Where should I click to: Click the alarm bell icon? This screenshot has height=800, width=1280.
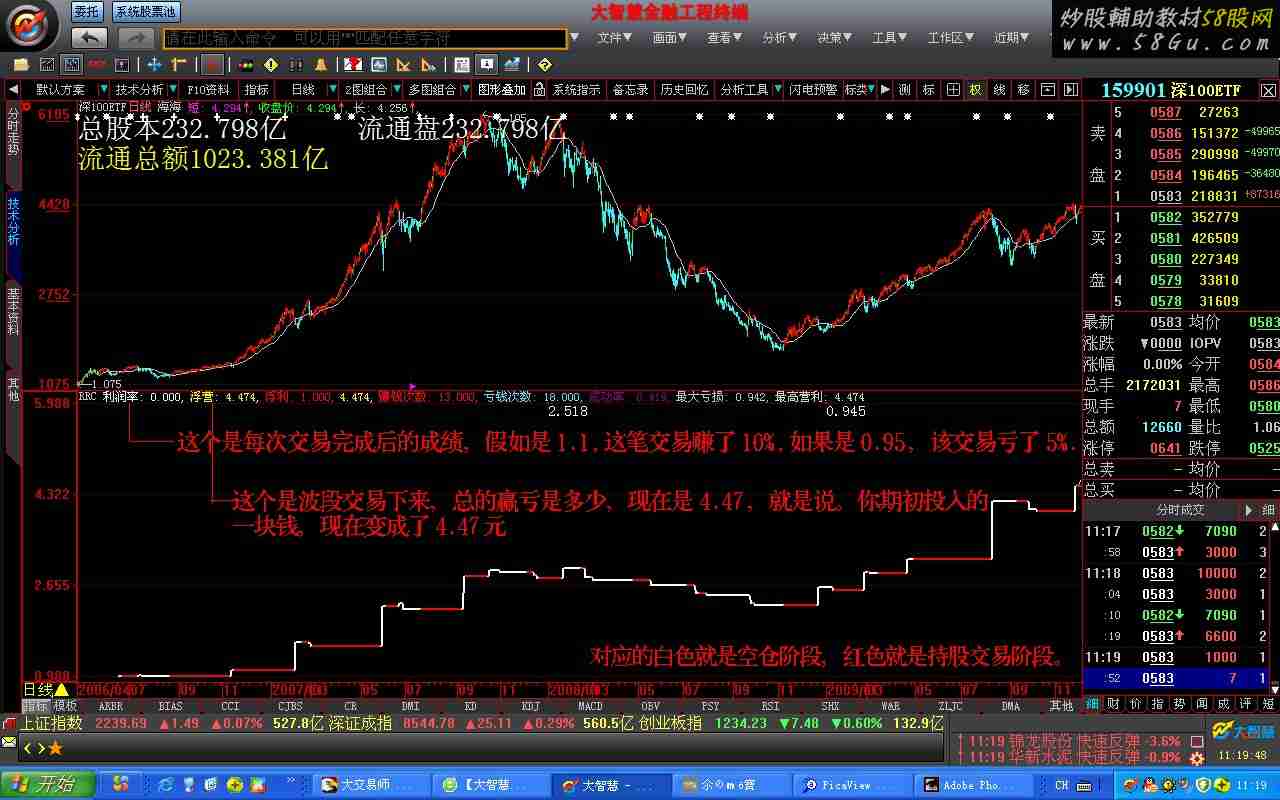click(x=321, y=65)
